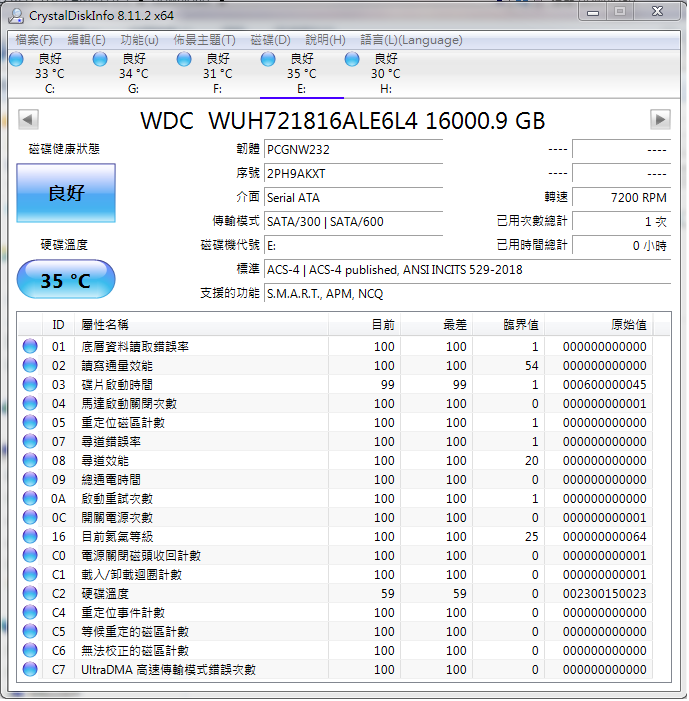Click the power-on hours field showing 0 小時
This screenshot has width=689, height=701.
621,246
